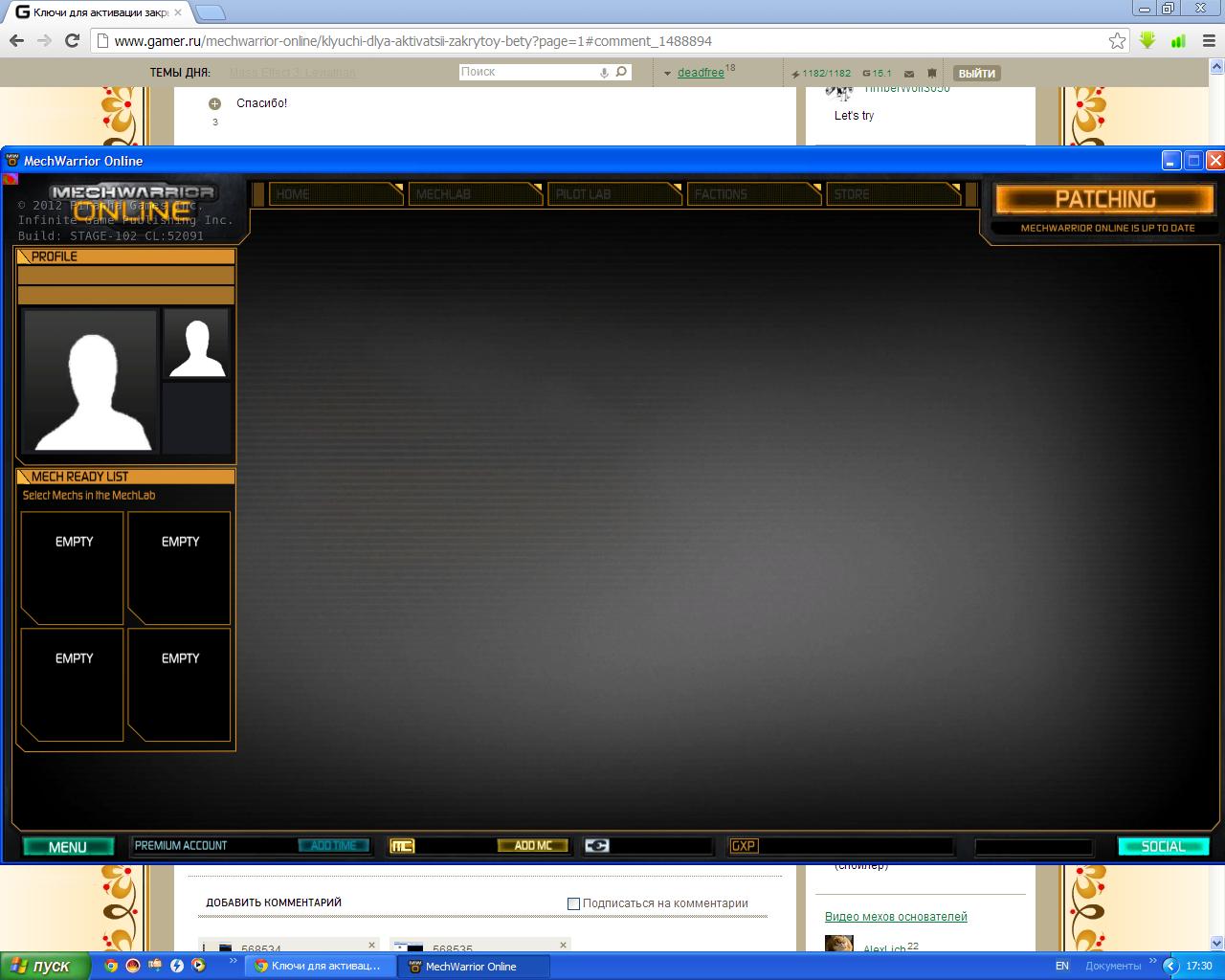The width and height of the screenshot is (1225, 980).
Task: Click the G 15.1 rating indicator
Action: point(877,73)
